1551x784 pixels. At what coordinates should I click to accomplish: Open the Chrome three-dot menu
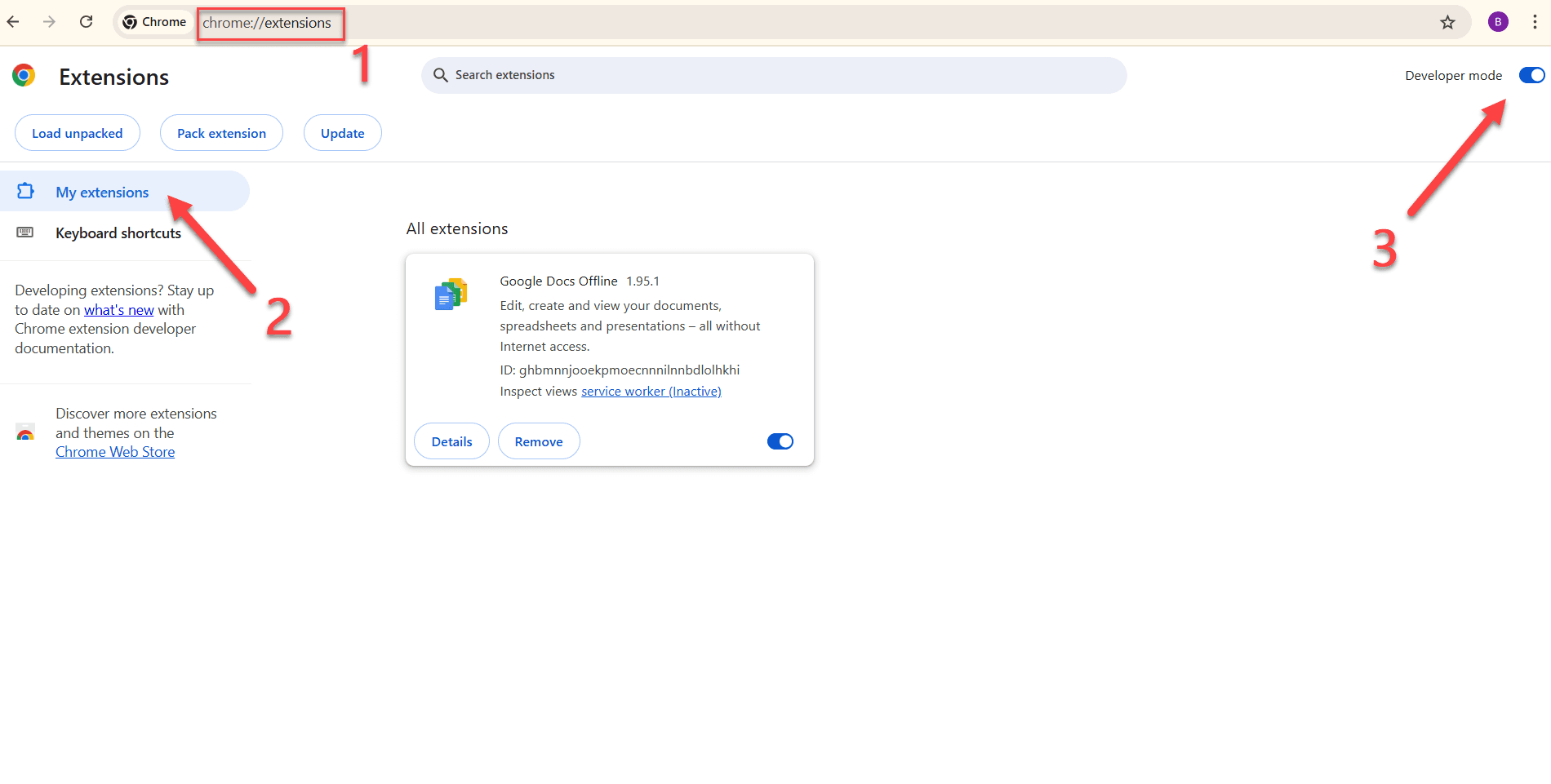1535,22
